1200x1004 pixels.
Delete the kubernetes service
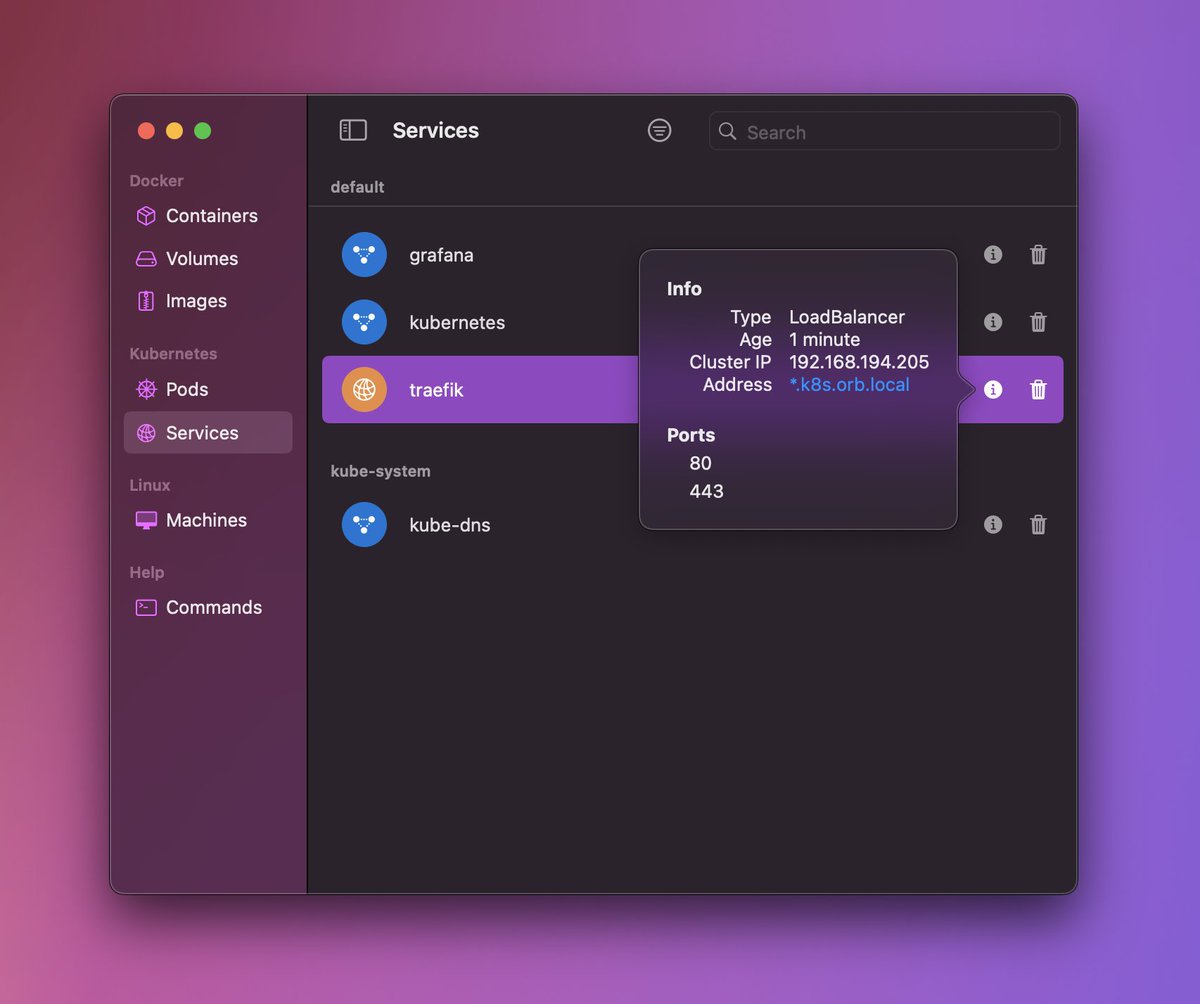[1038, 322]
